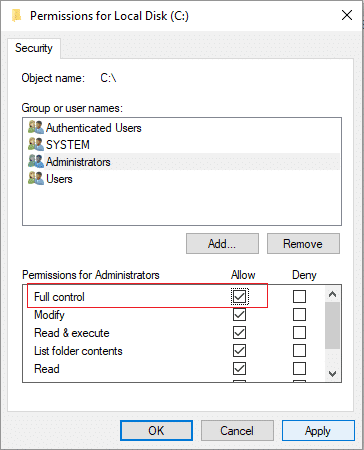Check Deny checkbox for Read

299,368
